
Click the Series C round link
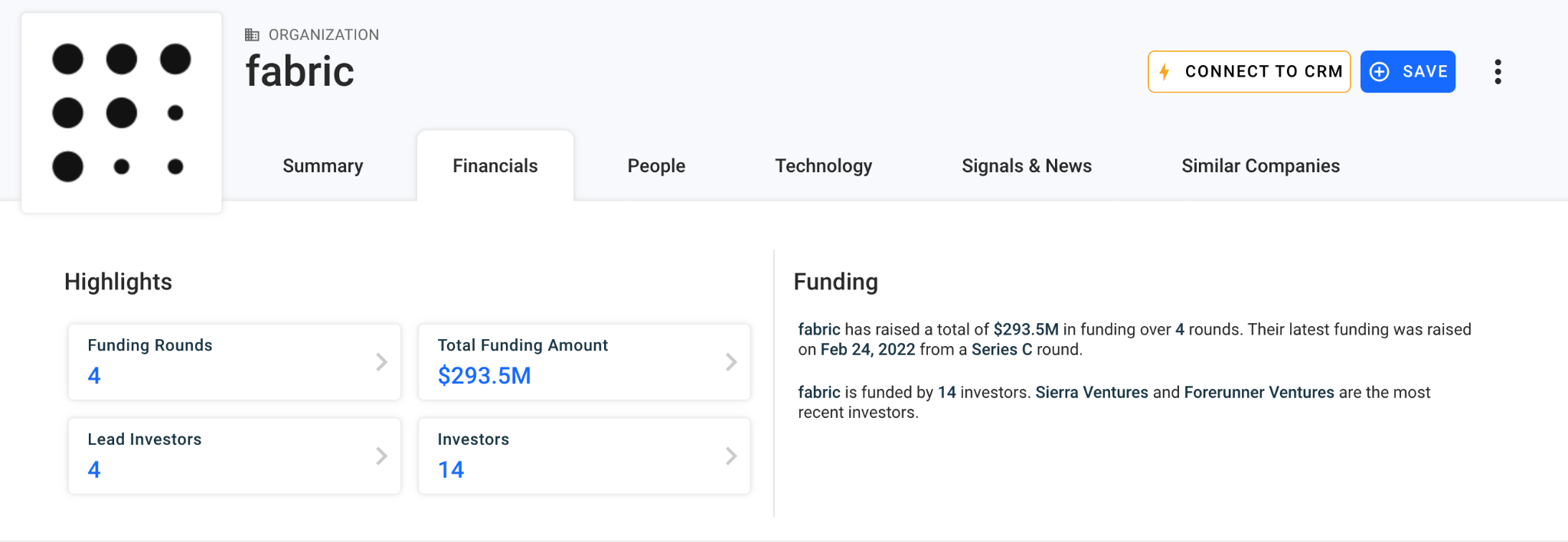tap(1001, 350)
